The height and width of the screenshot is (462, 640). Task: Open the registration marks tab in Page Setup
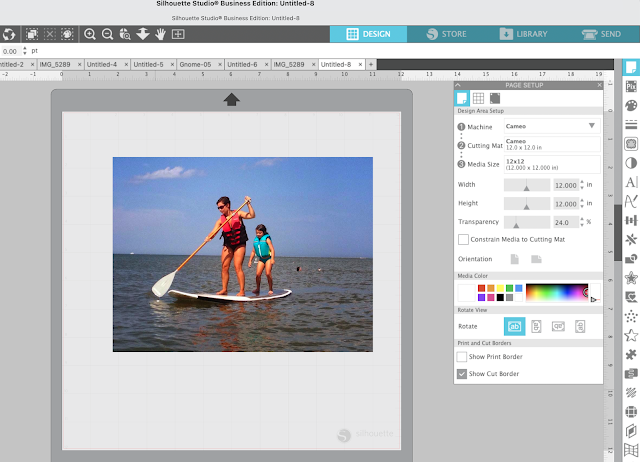pos(495,98)
